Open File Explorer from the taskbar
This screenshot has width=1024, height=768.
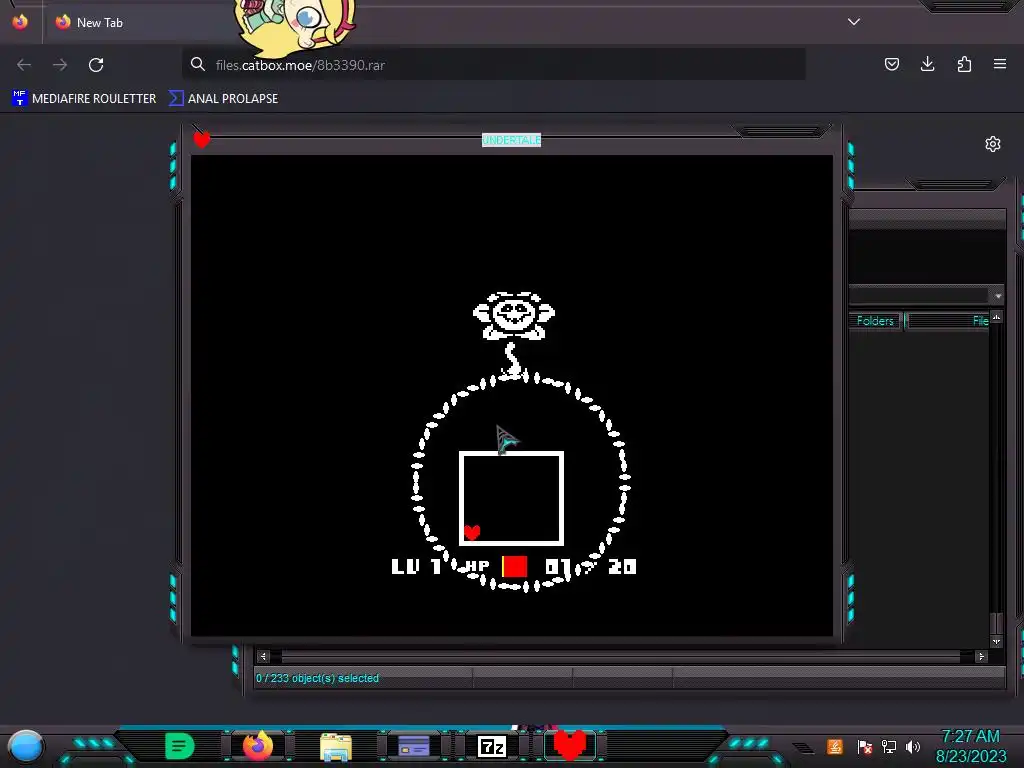pyautogui.click(x=336, y=746)
